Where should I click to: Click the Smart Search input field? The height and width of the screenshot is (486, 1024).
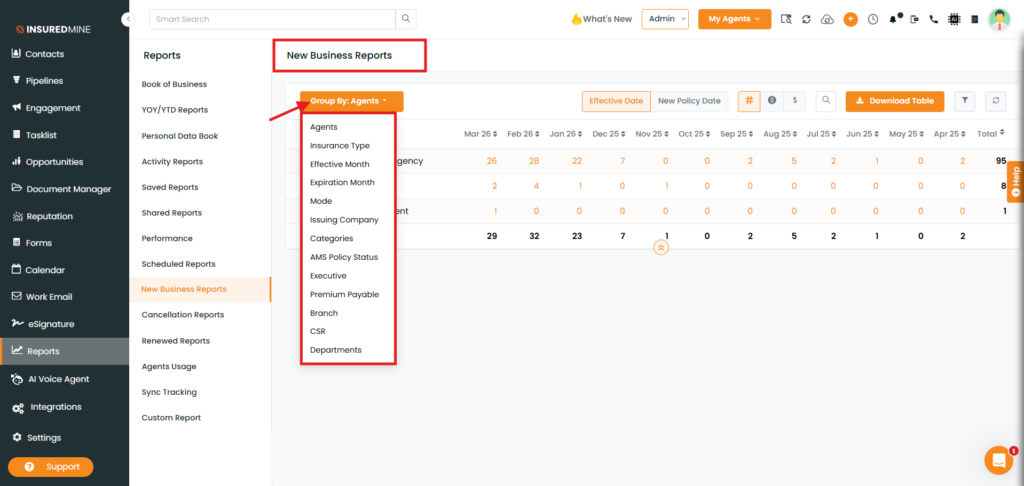coord(271,18)
